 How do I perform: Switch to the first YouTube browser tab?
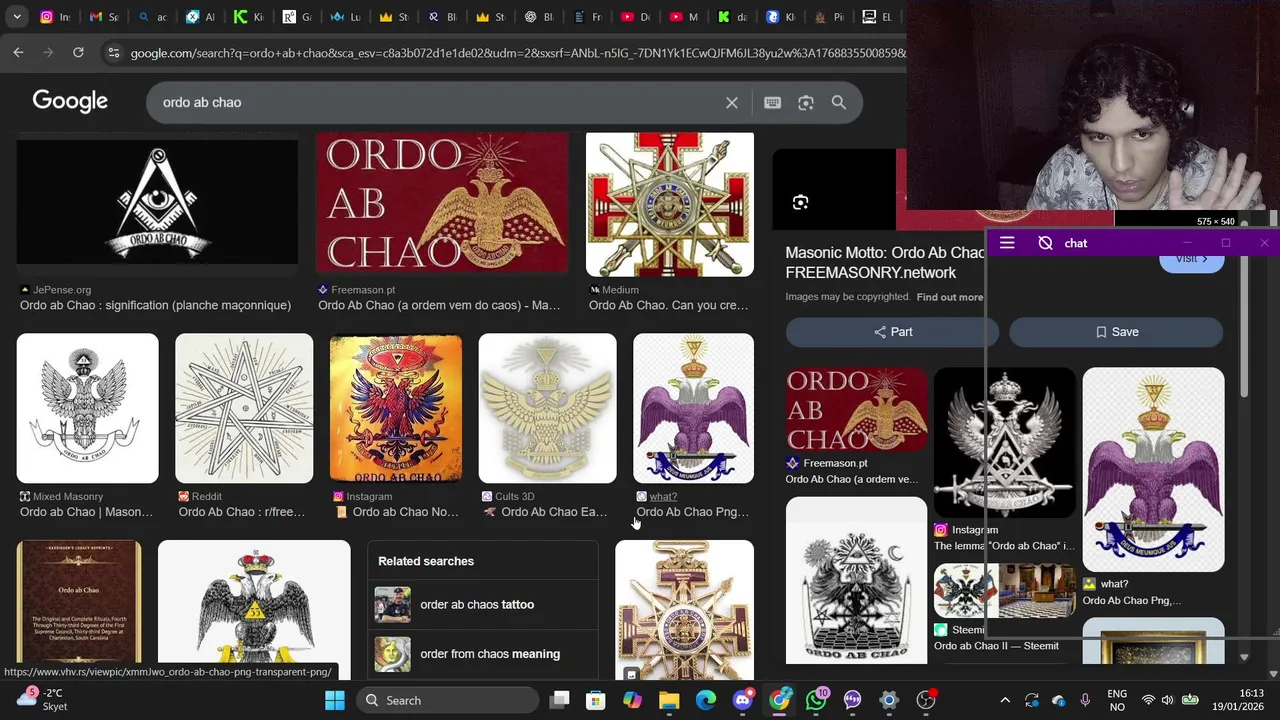[x=636, y=17]
